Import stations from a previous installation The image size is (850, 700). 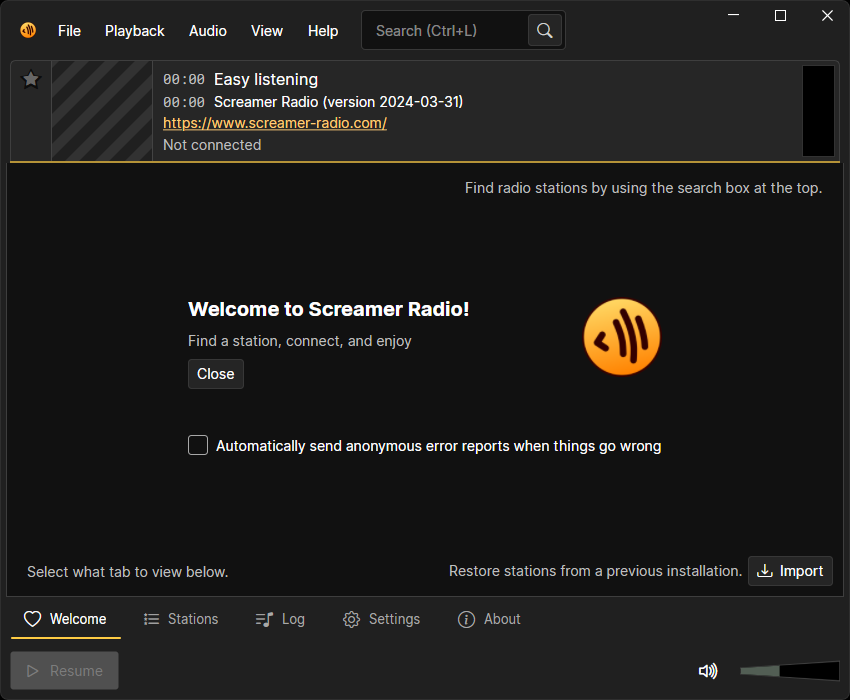[x=790, y=571]
